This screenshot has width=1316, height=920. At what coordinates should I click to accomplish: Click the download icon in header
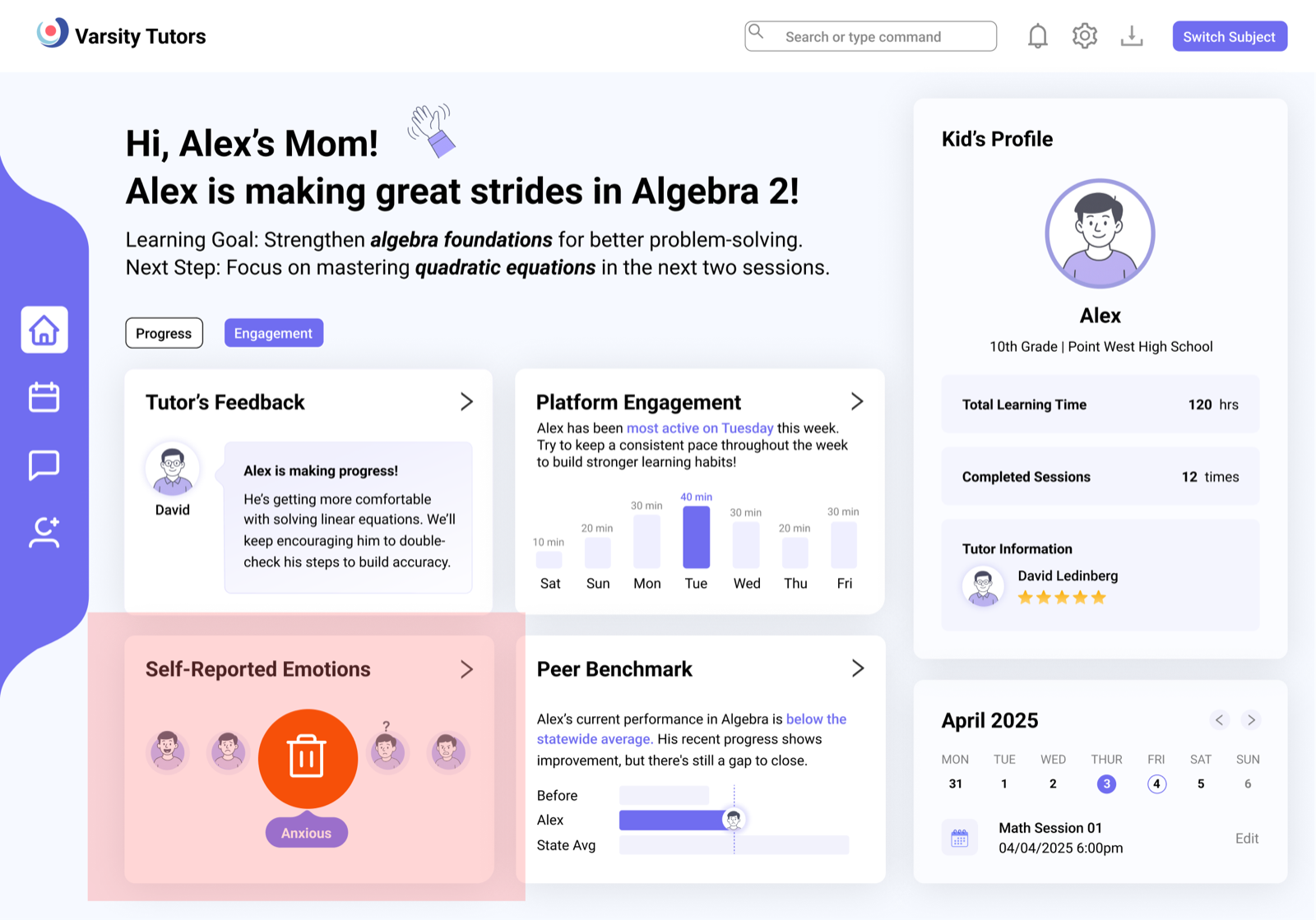(1132, 36)
